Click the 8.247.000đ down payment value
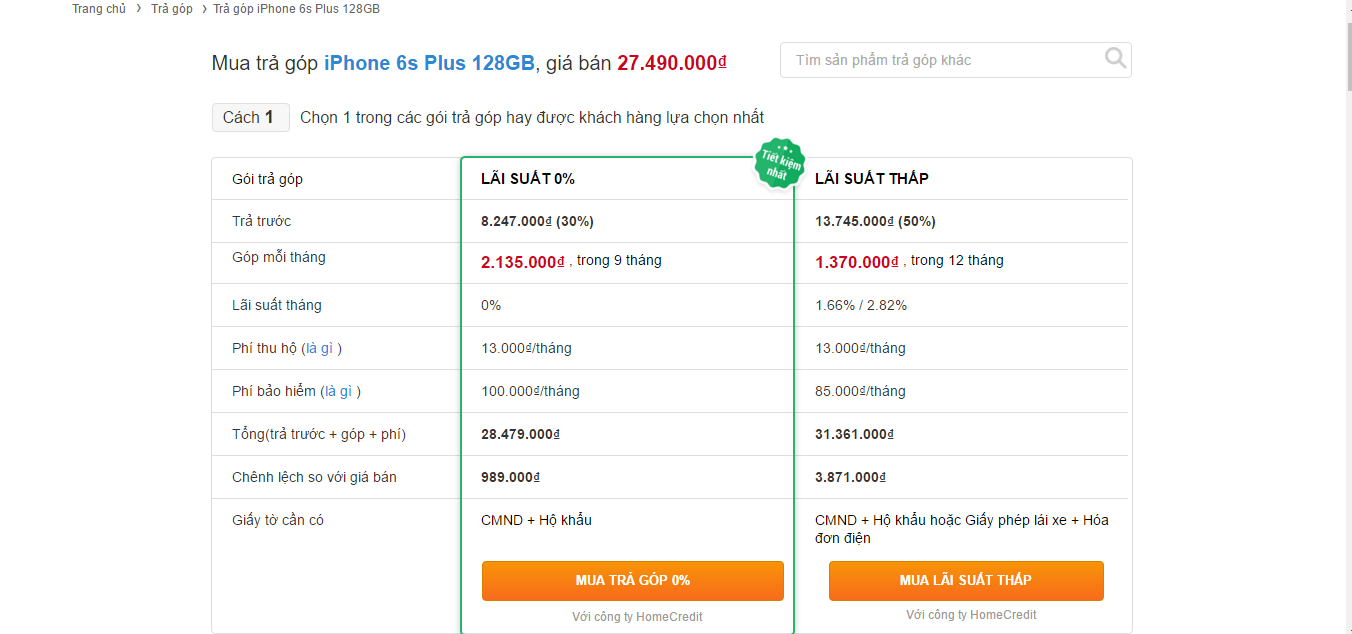This screenshot has width=1352, height=634. 514,220
